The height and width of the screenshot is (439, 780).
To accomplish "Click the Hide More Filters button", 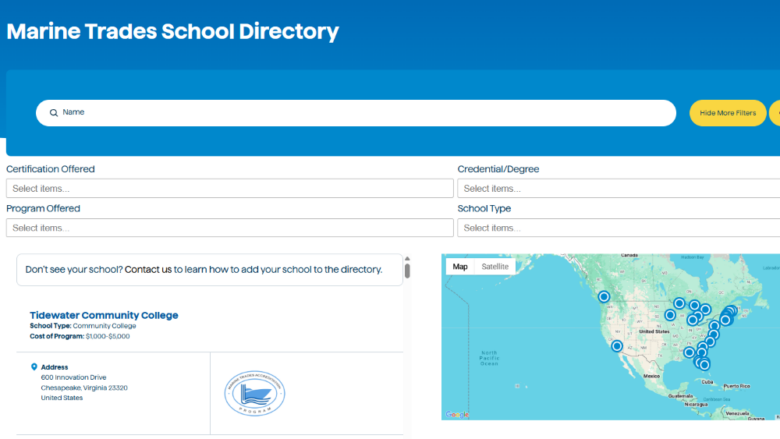I will pos(727,113).
